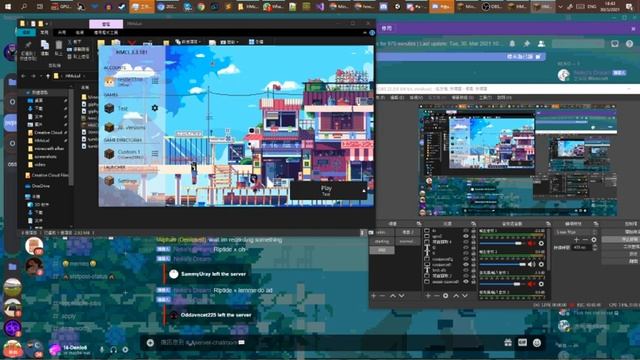Mute the only unmuted OBS mixer channel
The width and height of the screenshot is (640, 360).
pyautogui.click(x=532, y=264)
